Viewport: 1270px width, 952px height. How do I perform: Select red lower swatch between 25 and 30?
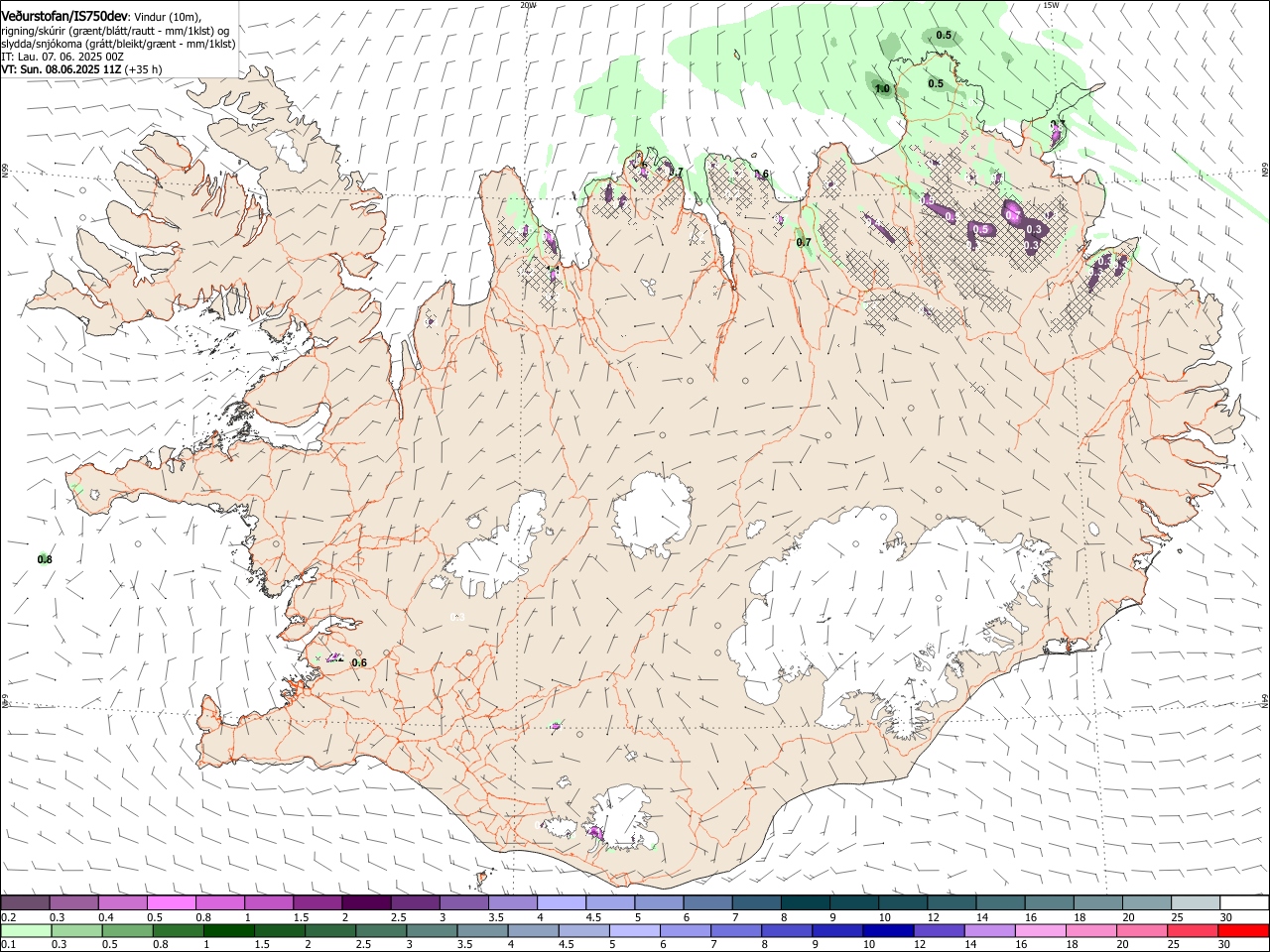tap(1195, 931)
